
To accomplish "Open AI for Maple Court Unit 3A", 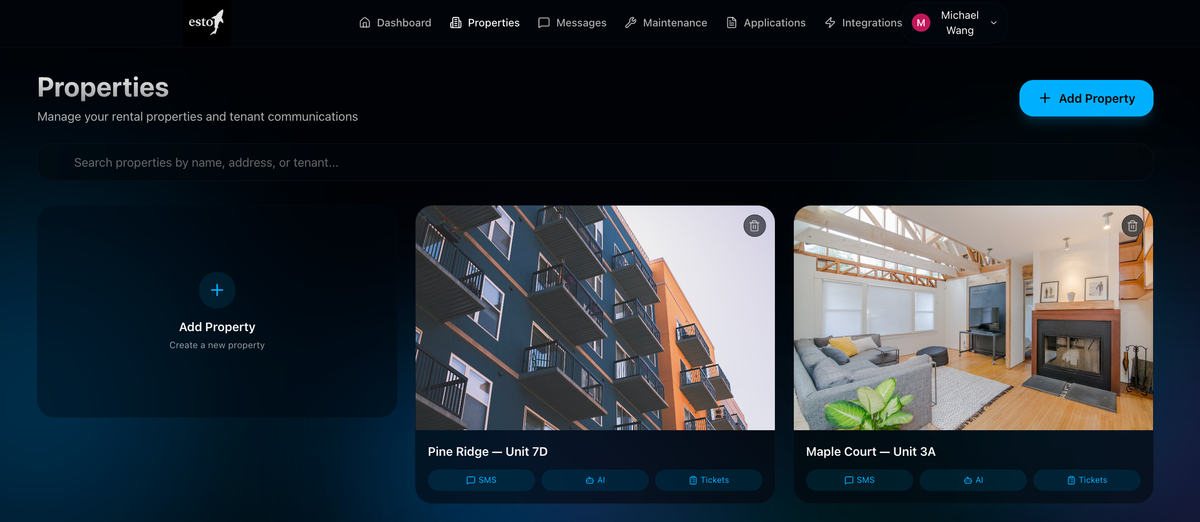I will click(x=973, y=480).
